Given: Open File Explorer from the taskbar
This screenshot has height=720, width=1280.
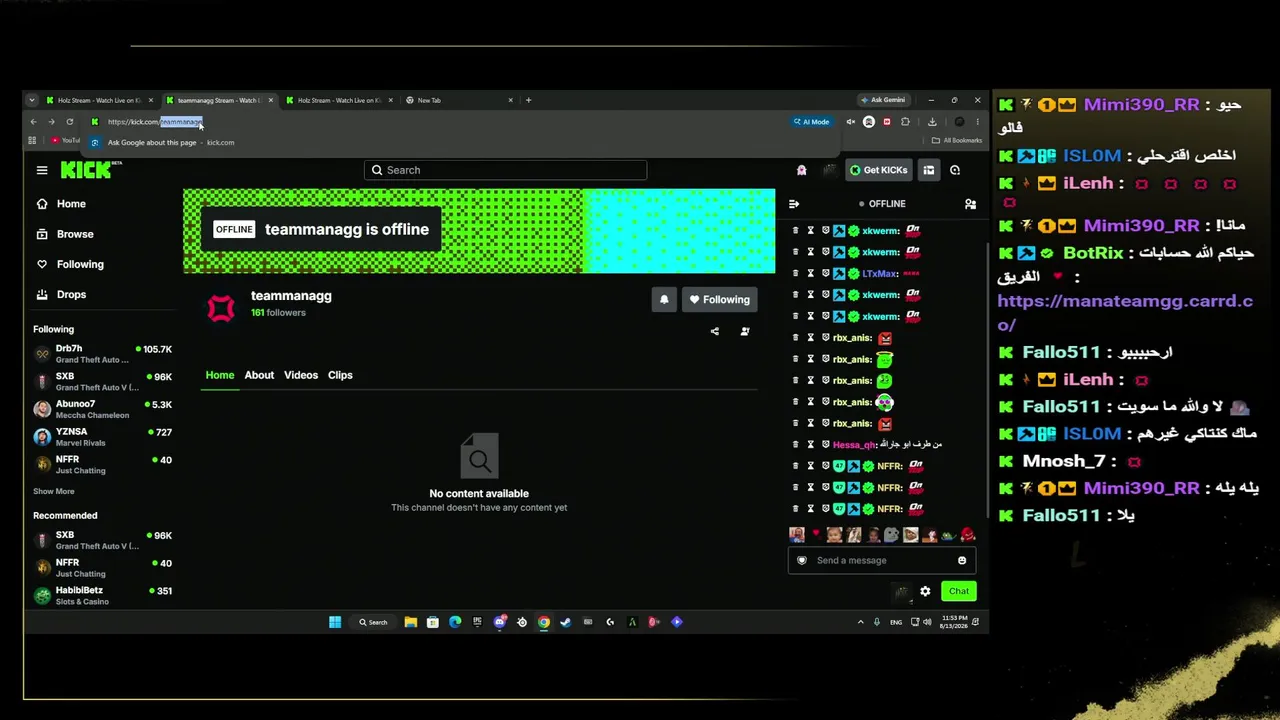Looking at the screenshot, I should click(x=411, y=622).
